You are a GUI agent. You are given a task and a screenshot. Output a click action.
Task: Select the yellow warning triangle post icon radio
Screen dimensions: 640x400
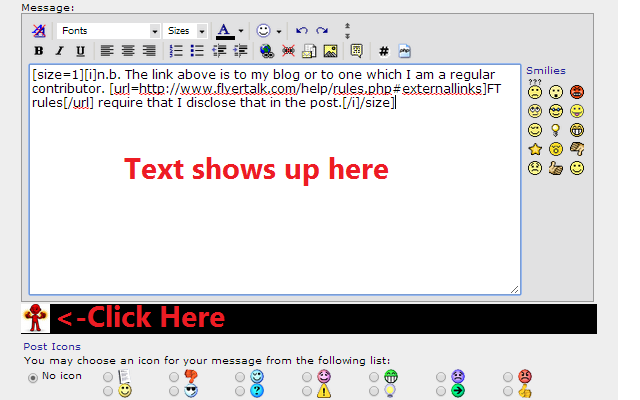pos(307,391)
